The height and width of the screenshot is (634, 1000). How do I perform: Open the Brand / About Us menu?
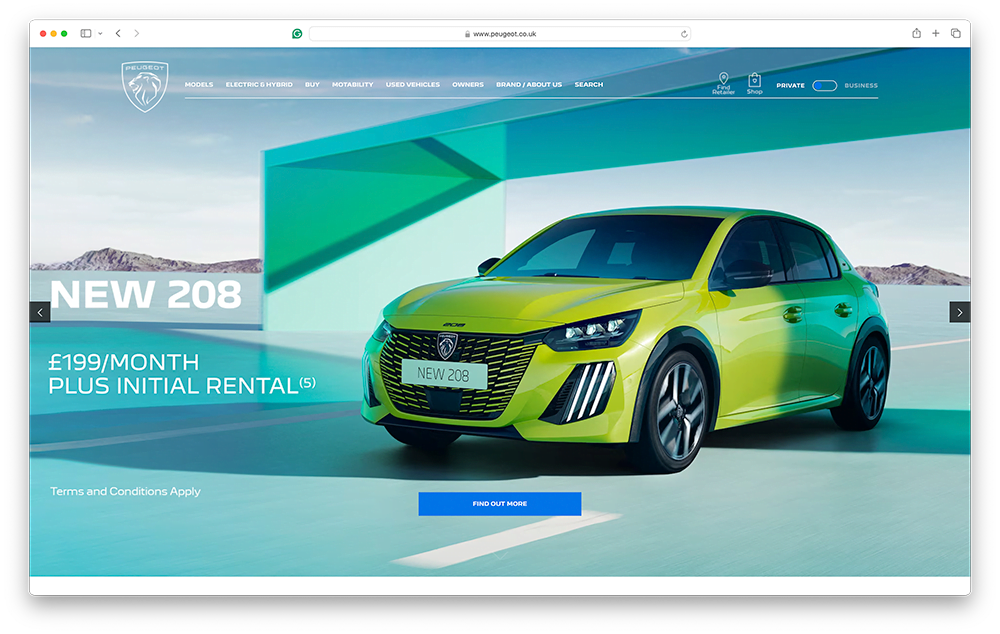click(529, 84)
